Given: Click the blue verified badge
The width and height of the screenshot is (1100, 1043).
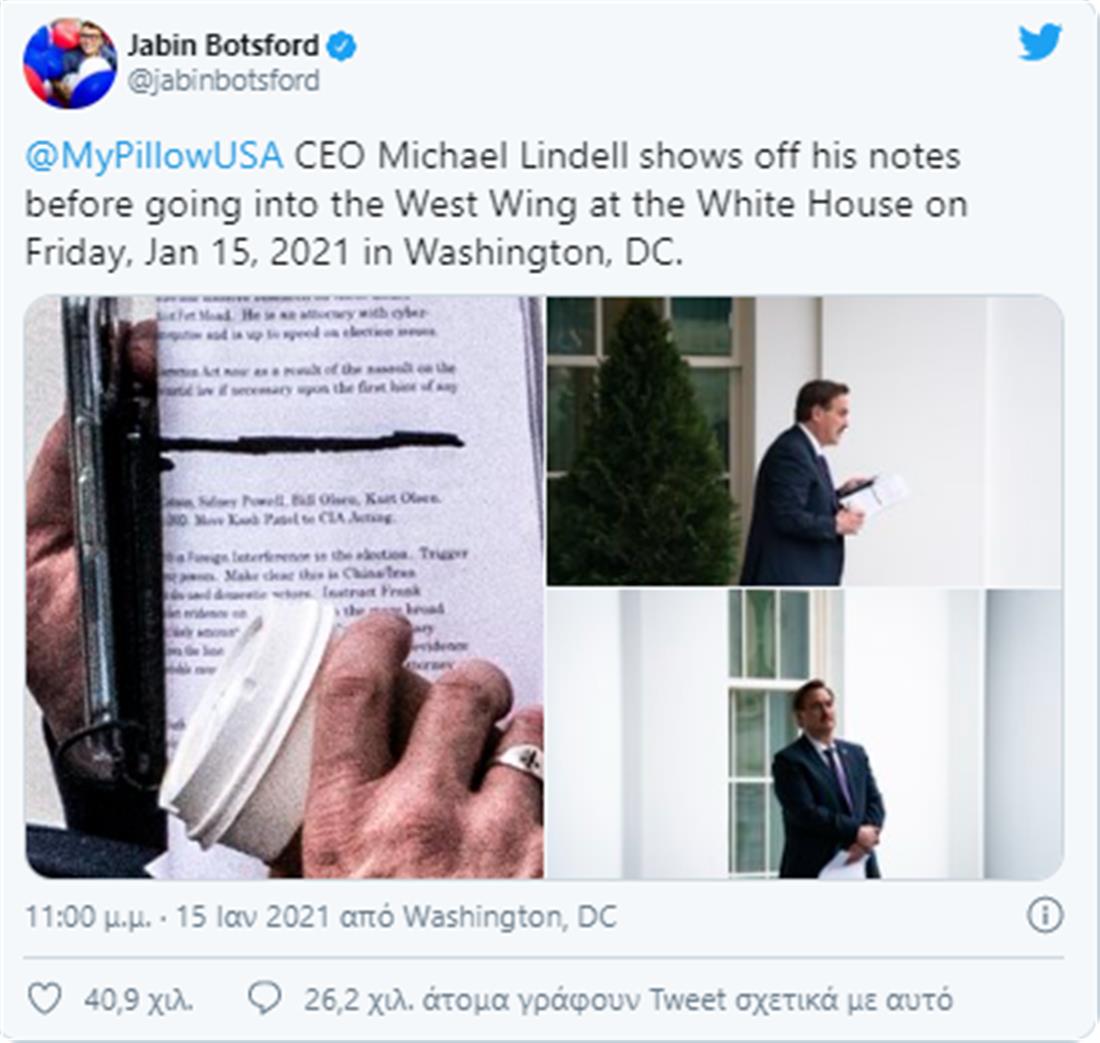Looking at the screenshot, I should (x=342, y=46).
